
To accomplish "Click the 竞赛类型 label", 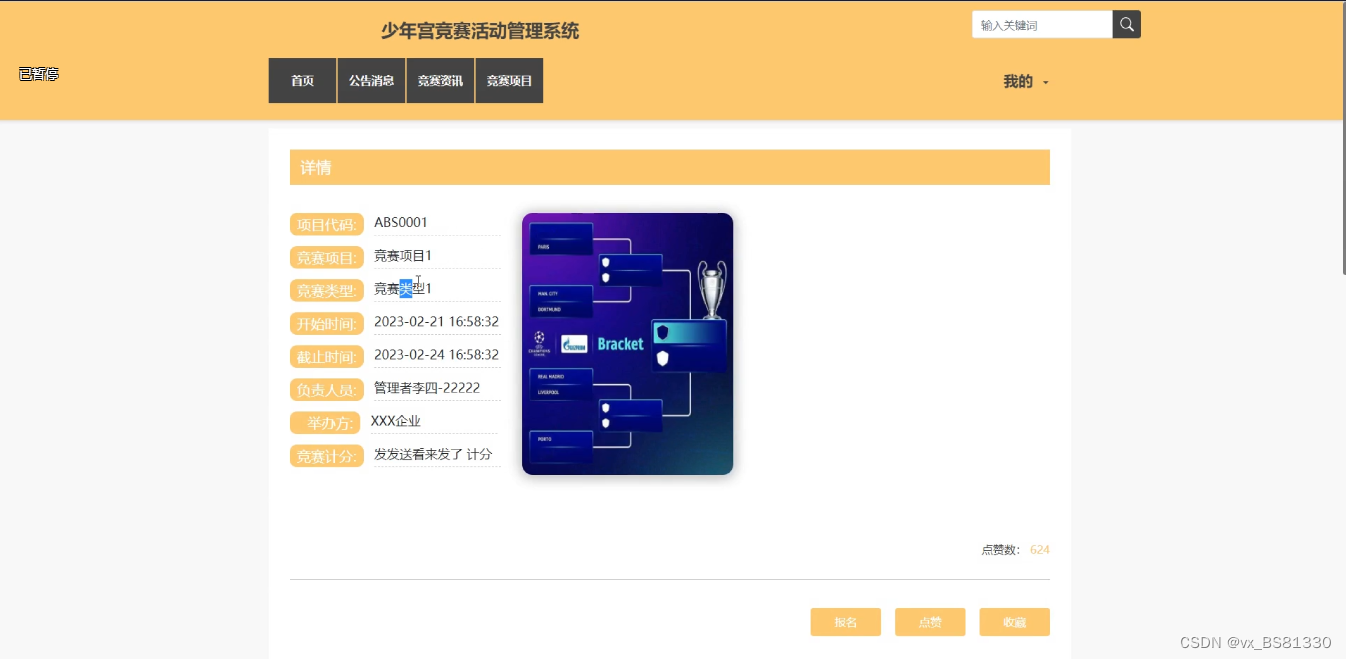I will pos(327,291).
